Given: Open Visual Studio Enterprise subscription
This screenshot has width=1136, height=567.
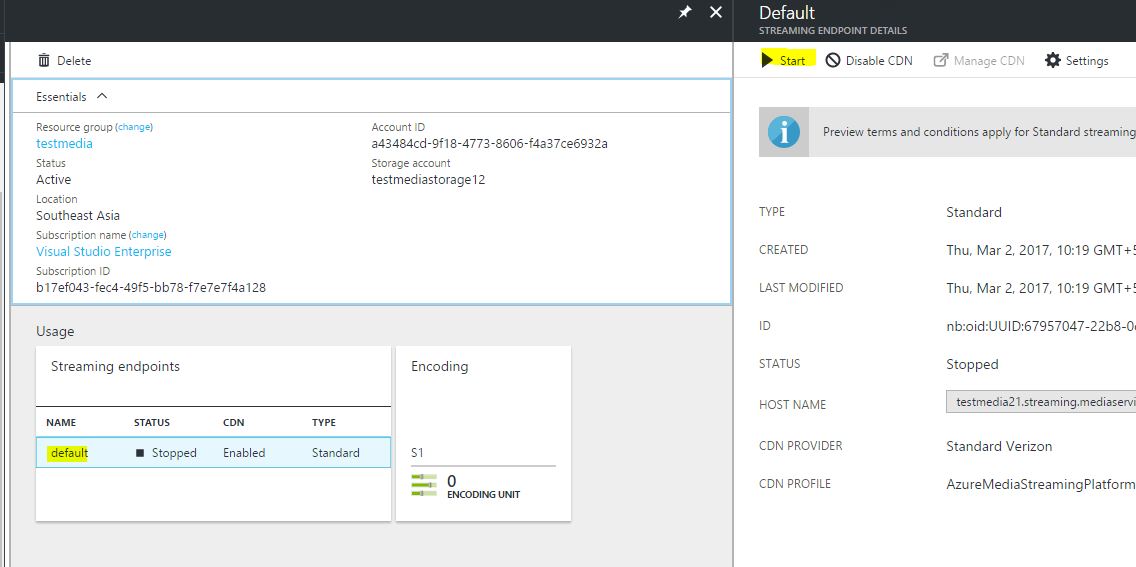Looking at the screenshot, I should pos(104,251).
